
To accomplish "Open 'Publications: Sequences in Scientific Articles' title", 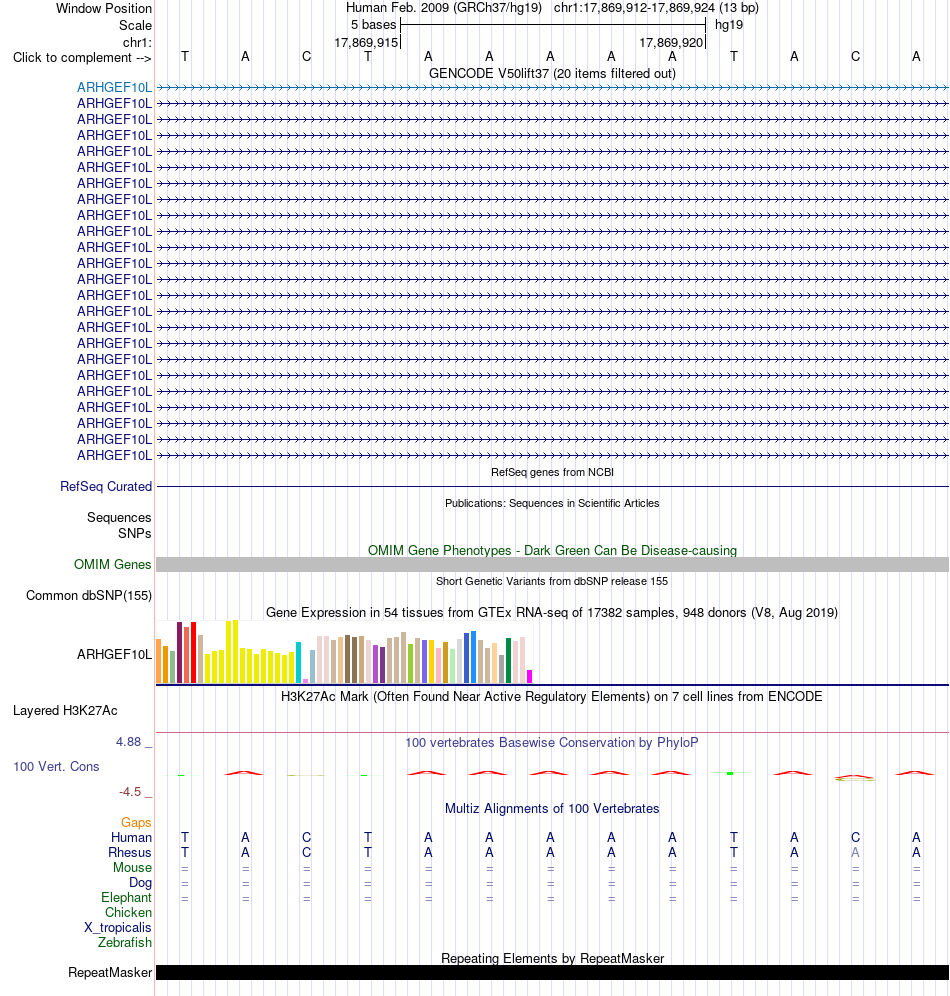I will (x=552, y=504).
